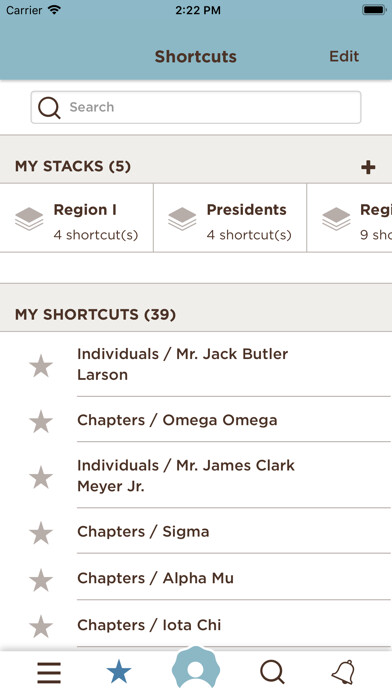Open the hamburger menu icon
The width and height of the screenshot is (392, 696).
click(49, 672)
